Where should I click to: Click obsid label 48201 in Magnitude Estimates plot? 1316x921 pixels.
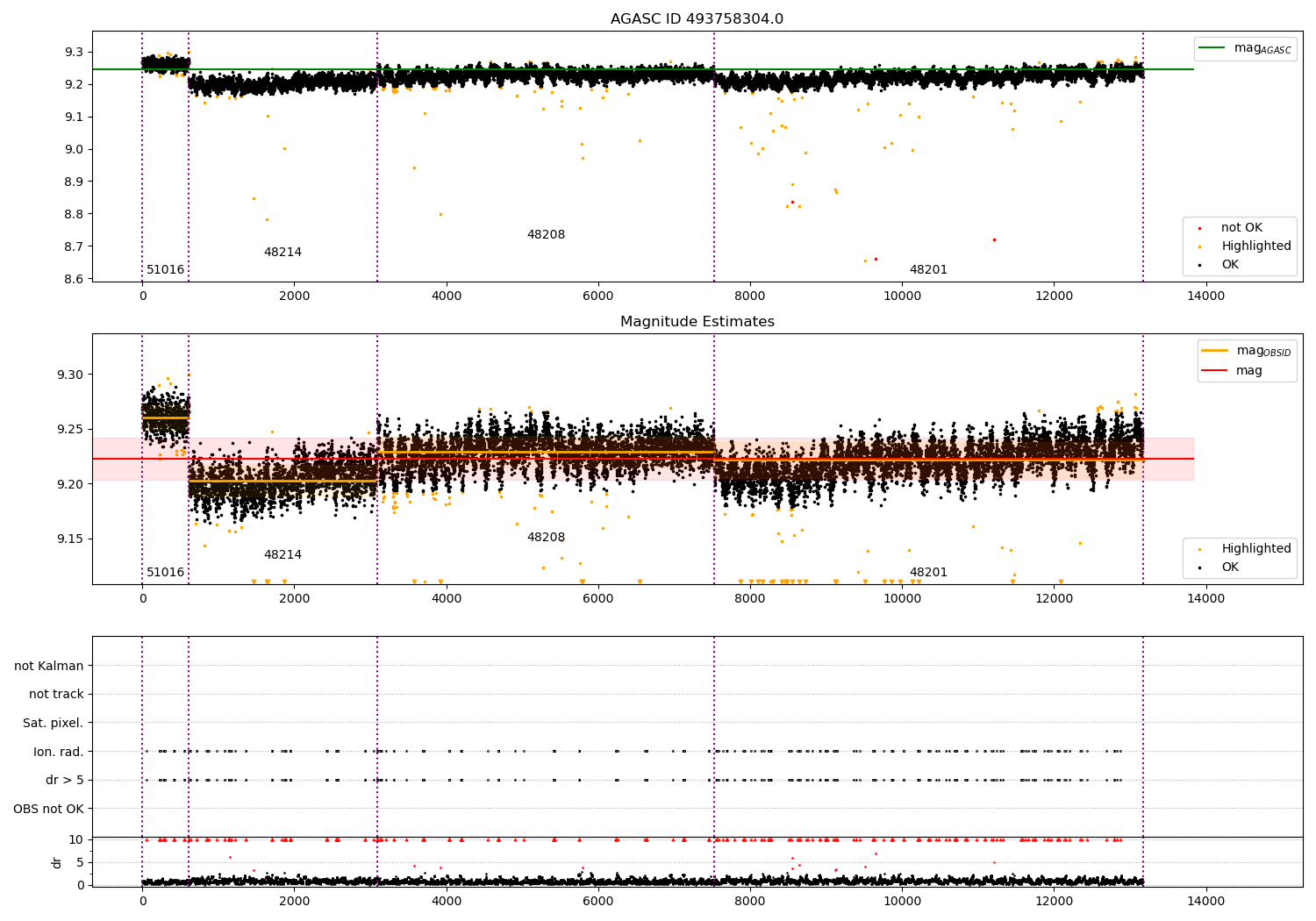[x=928, y=573]
